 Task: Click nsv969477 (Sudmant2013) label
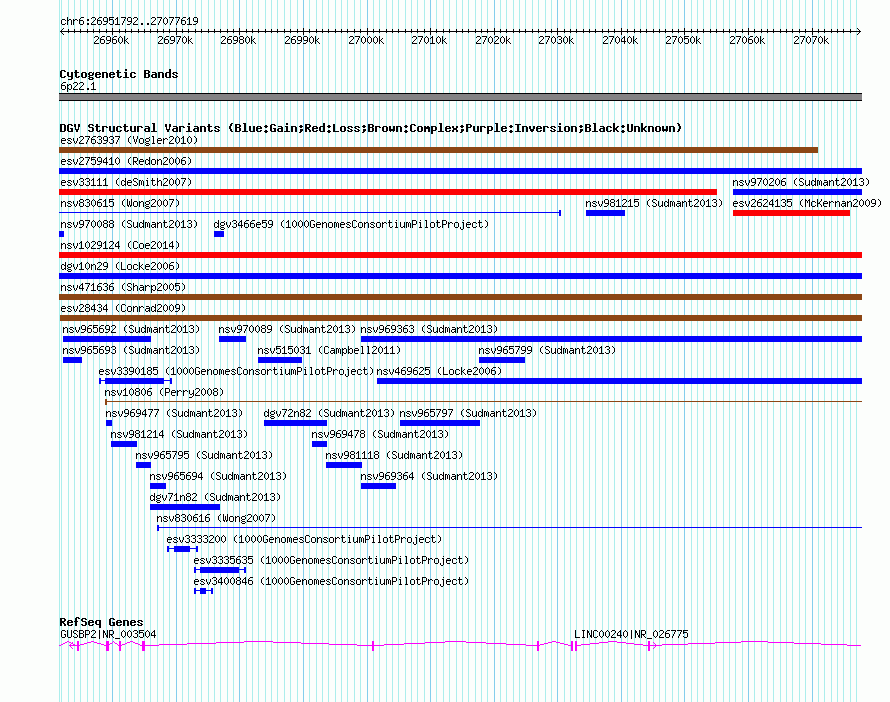coord(174,413)
